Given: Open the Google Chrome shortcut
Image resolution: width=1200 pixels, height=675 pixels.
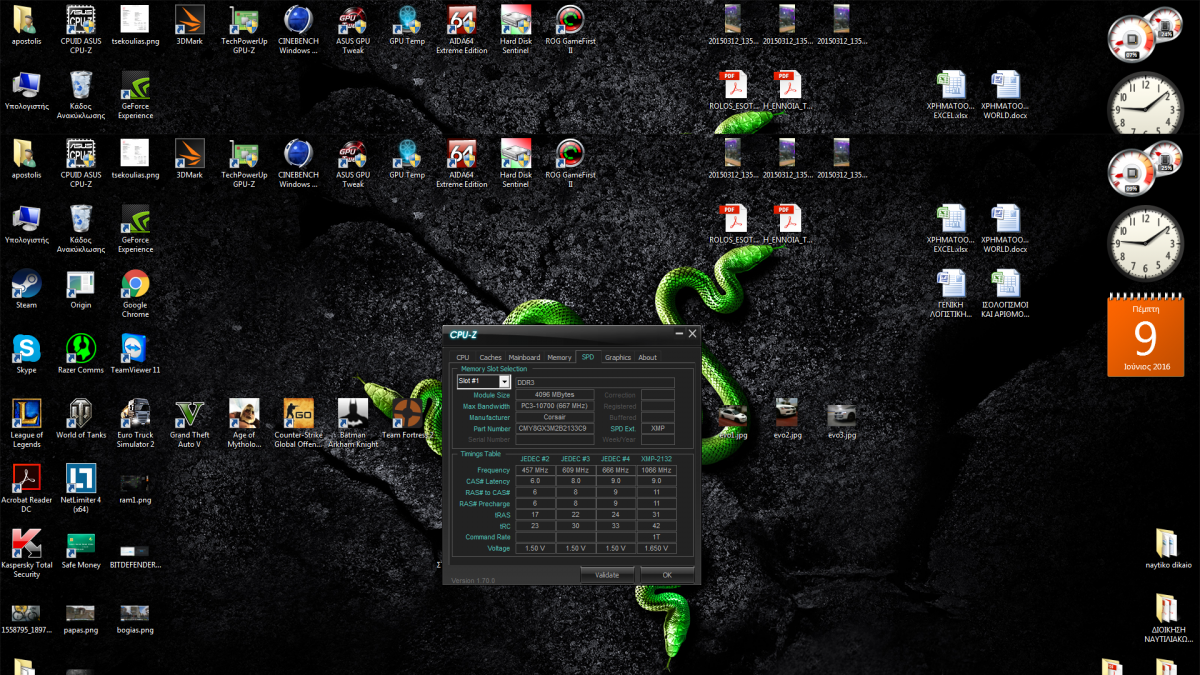Looking at the screenshot, I should click(x=135, y=293).
